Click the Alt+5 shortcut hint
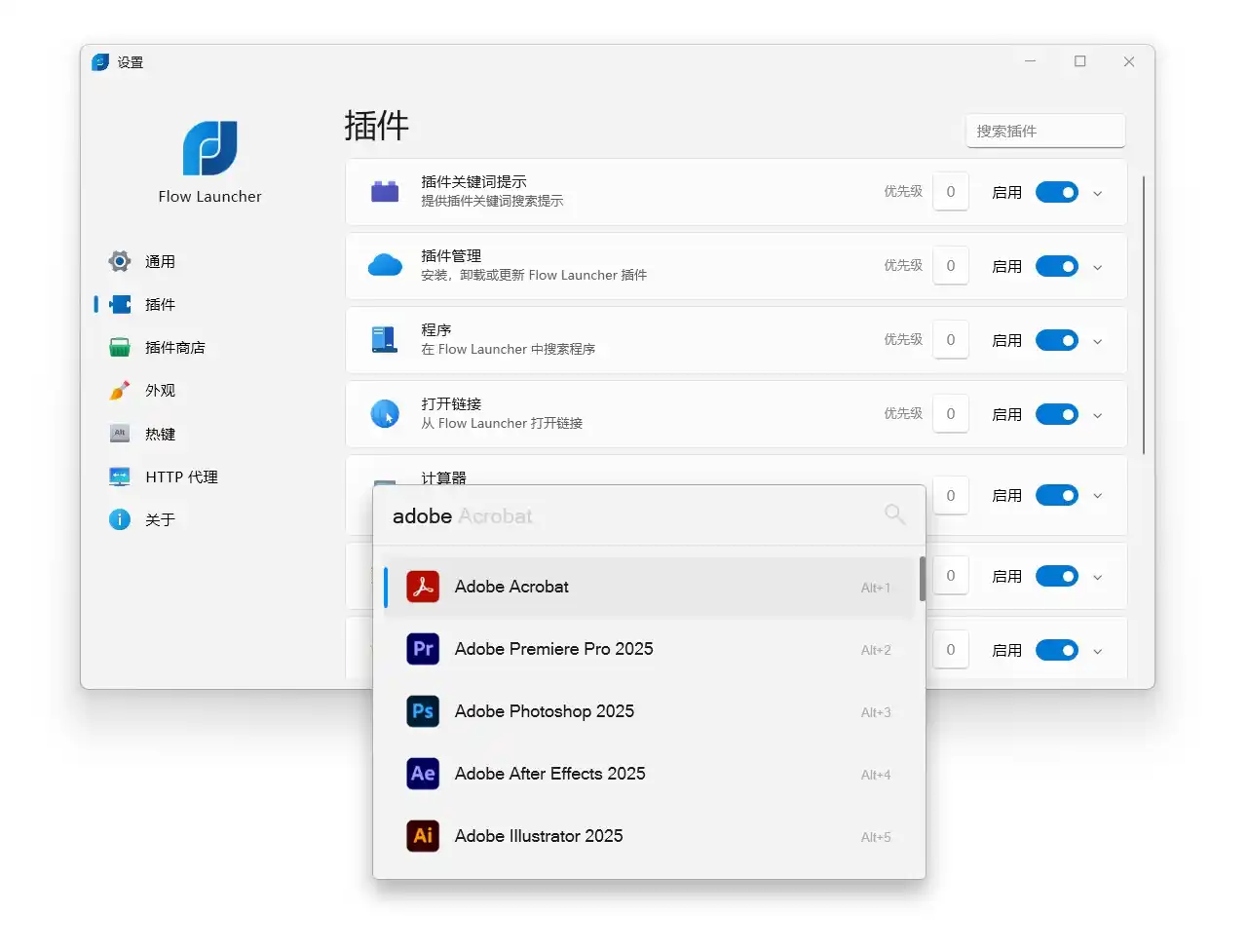 pos(876,837)
